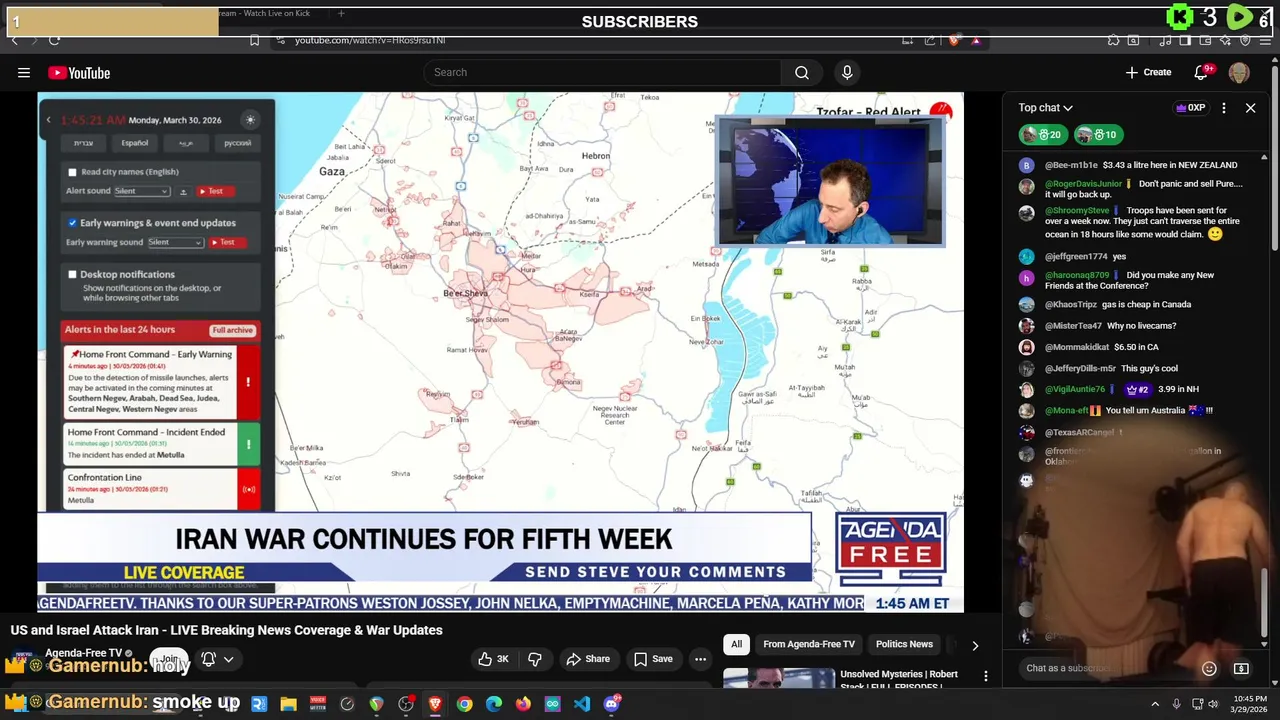Select the Incident Ended Metulla alert
Screen dimensions: 1280x720
pyautogui.click(x=161, y=445)
